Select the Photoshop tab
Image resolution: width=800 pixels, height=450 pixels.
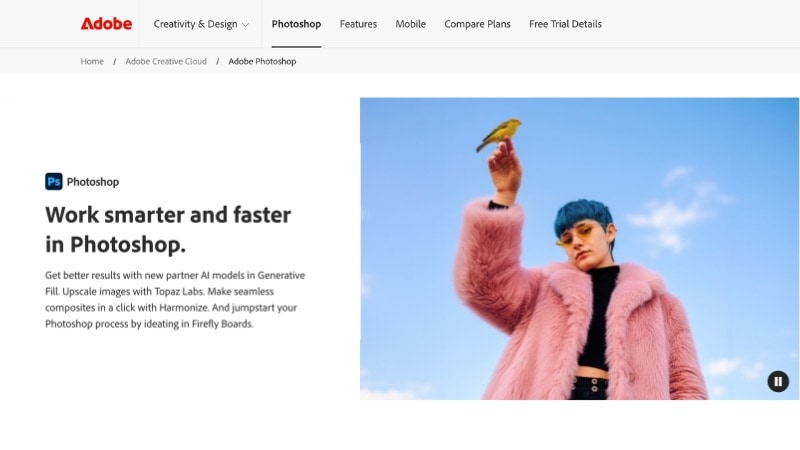point(296,24)
